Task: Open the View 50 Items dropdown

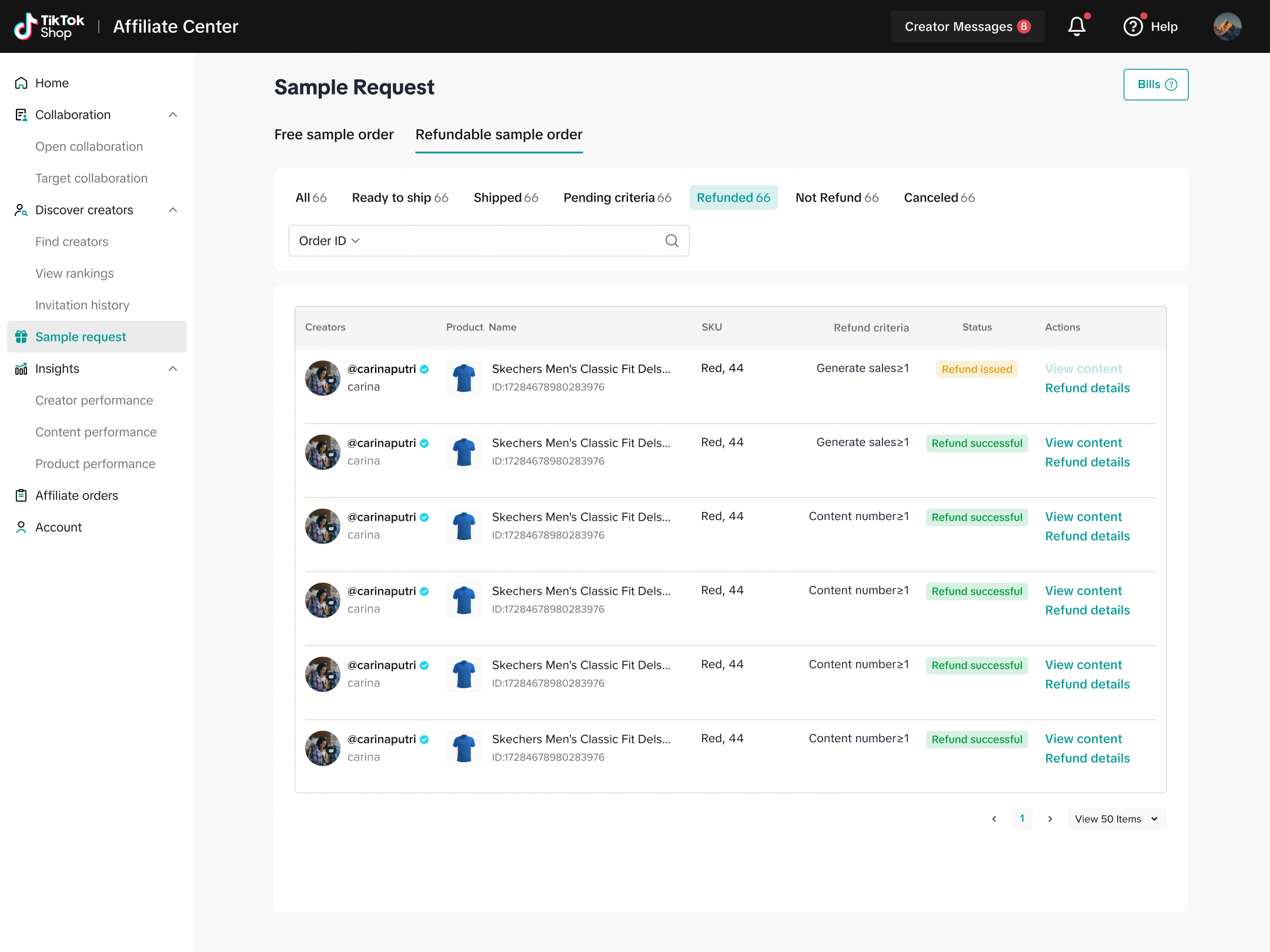Action: (1117, 819)
